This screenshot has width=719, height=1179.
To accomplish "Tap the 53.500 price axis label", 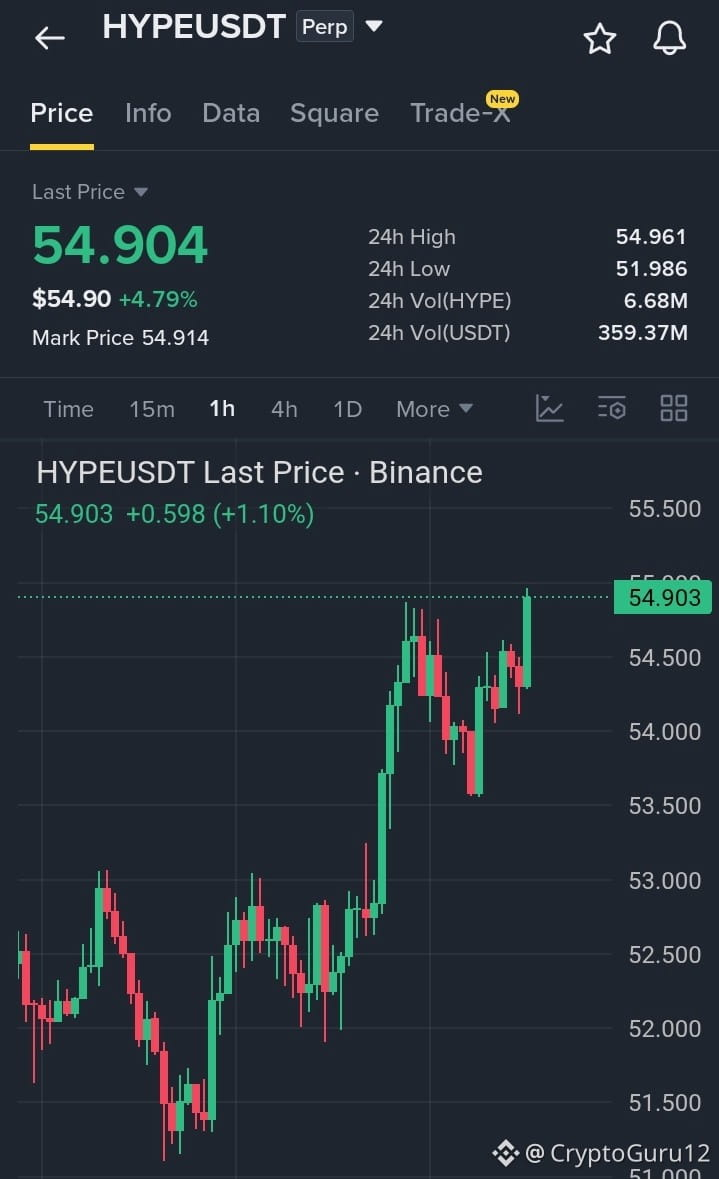I will pyautogui.click(x=665, y=806).
